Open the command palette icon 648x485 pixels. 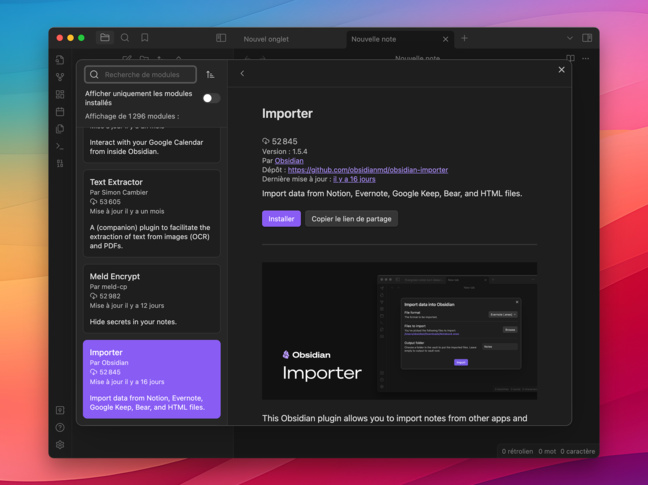click(x=60, y=146)
